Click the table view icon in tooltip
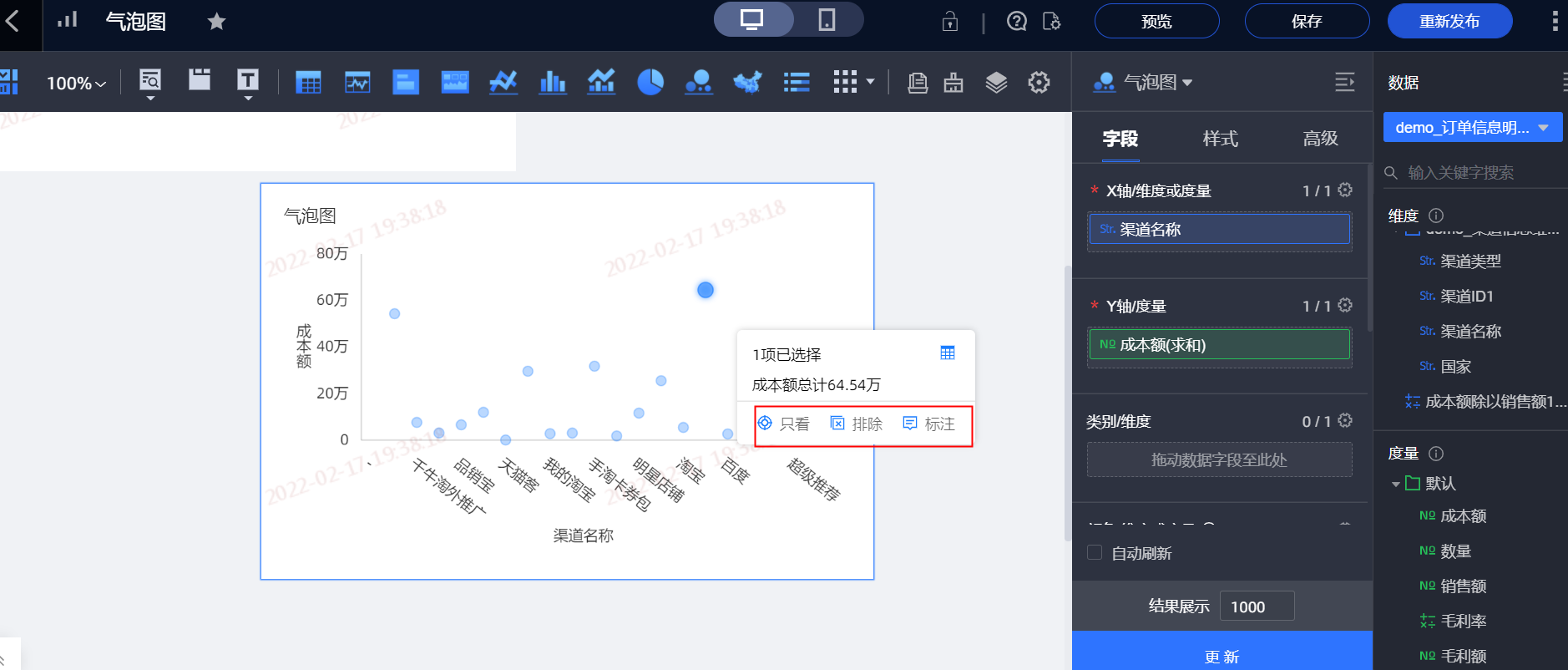 click(948, 353)
